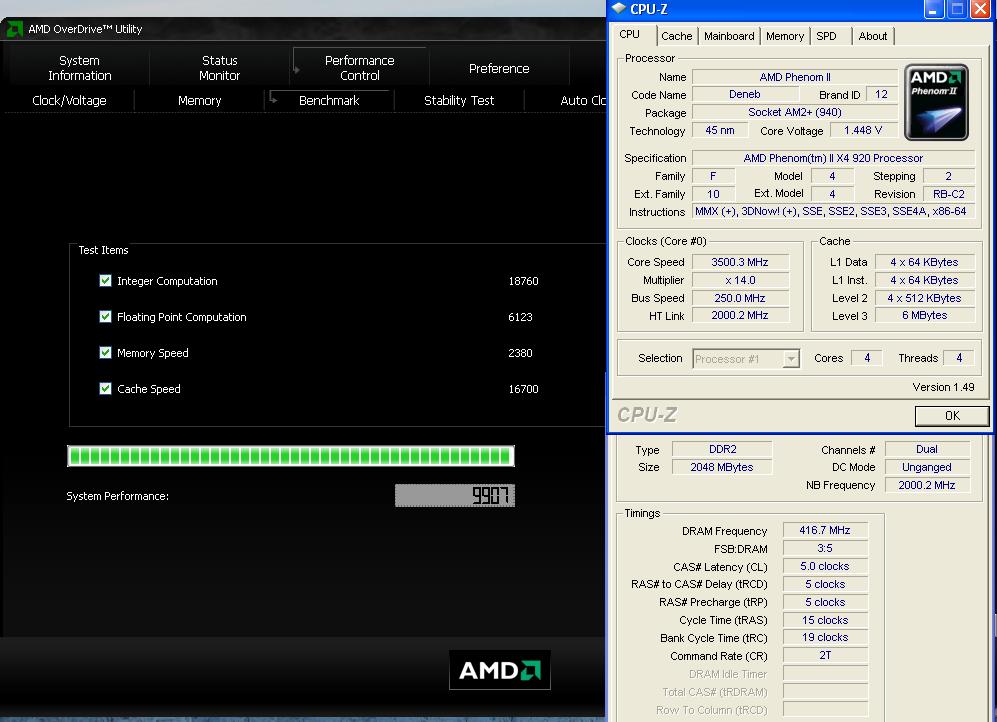997x722 pixels.
Task: Toggle the Memory Speed checkbox
Action: (106, 352)
